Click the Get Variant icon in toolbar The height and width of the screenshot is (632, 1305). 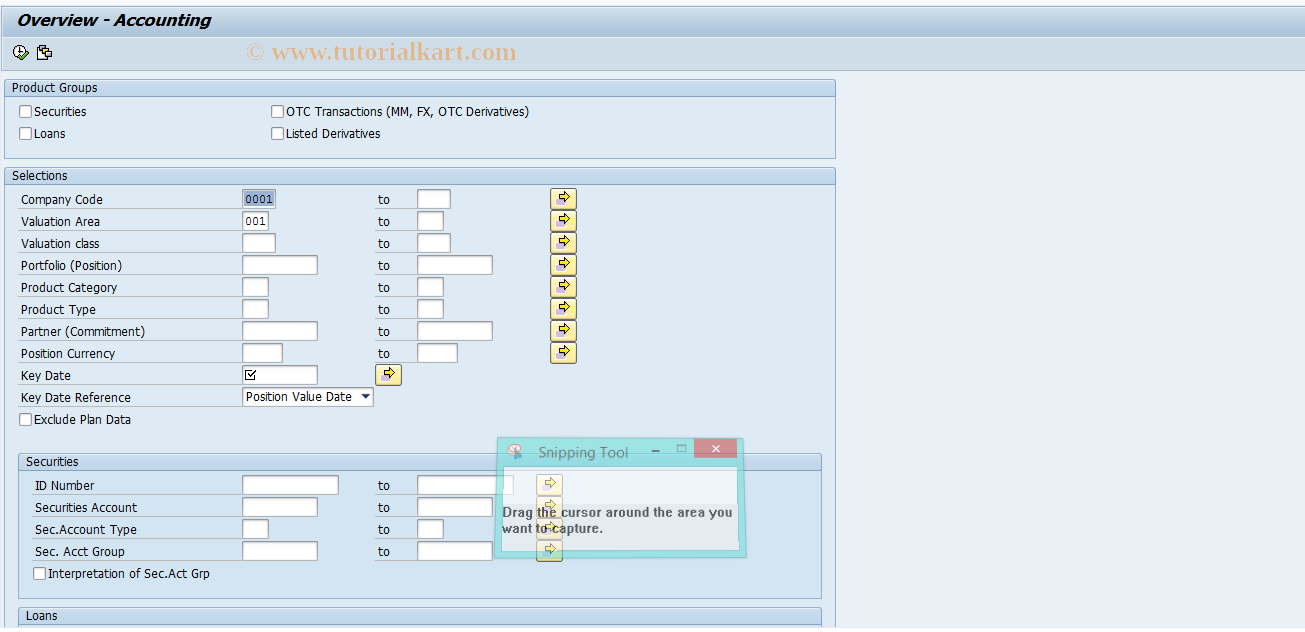[44, 53]
